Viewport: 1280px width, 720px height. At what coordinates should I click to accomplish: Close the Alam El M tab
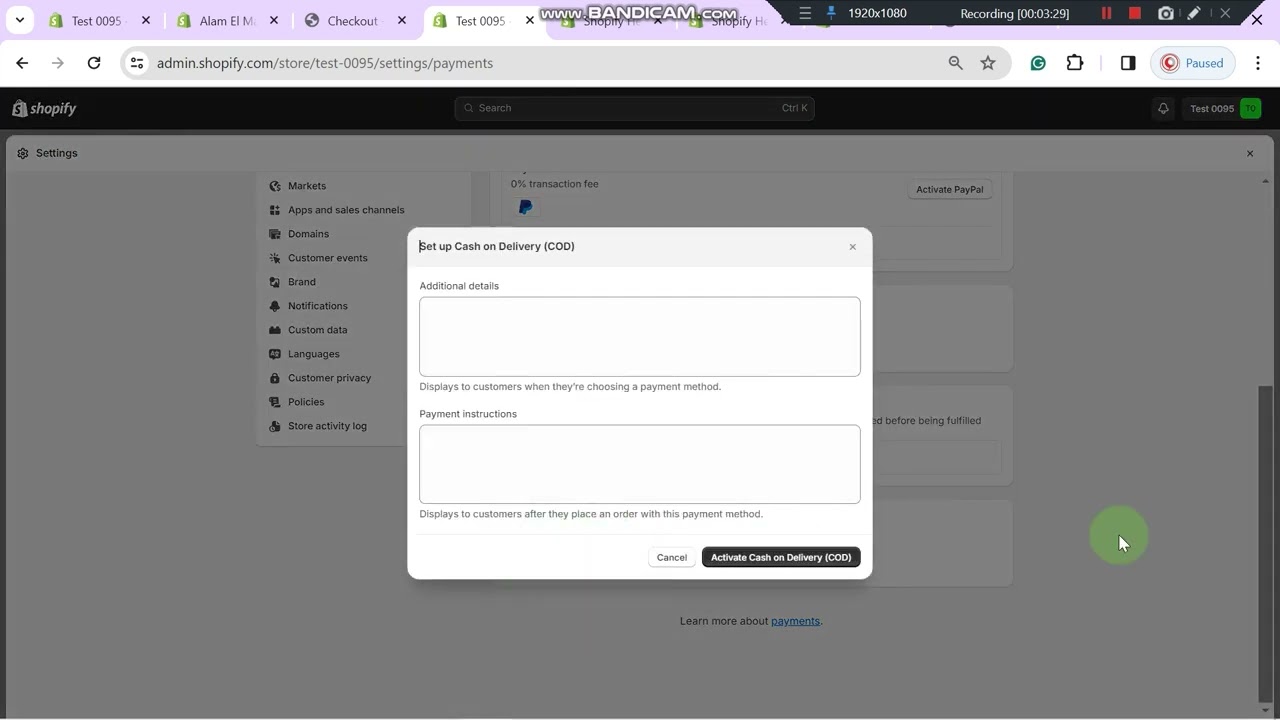274,21
